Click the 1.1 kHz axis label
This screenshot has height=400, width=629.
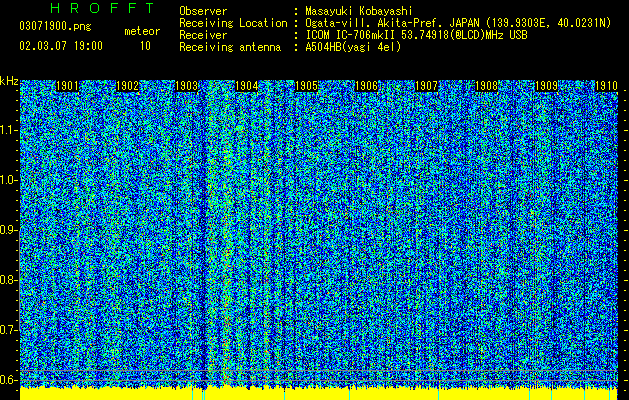[x=9, y=130]
